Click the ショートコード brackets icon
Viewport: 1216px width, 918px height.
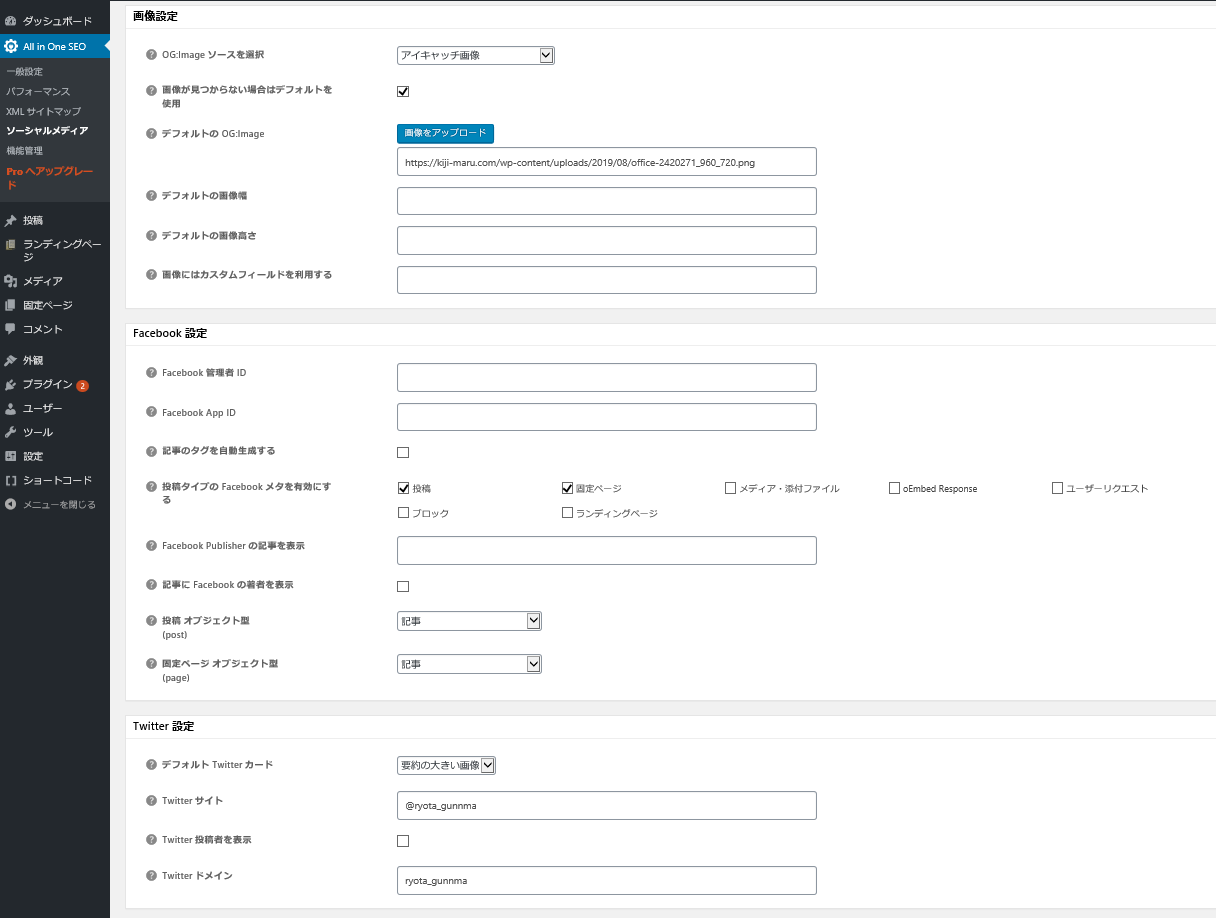click(11, 480)
